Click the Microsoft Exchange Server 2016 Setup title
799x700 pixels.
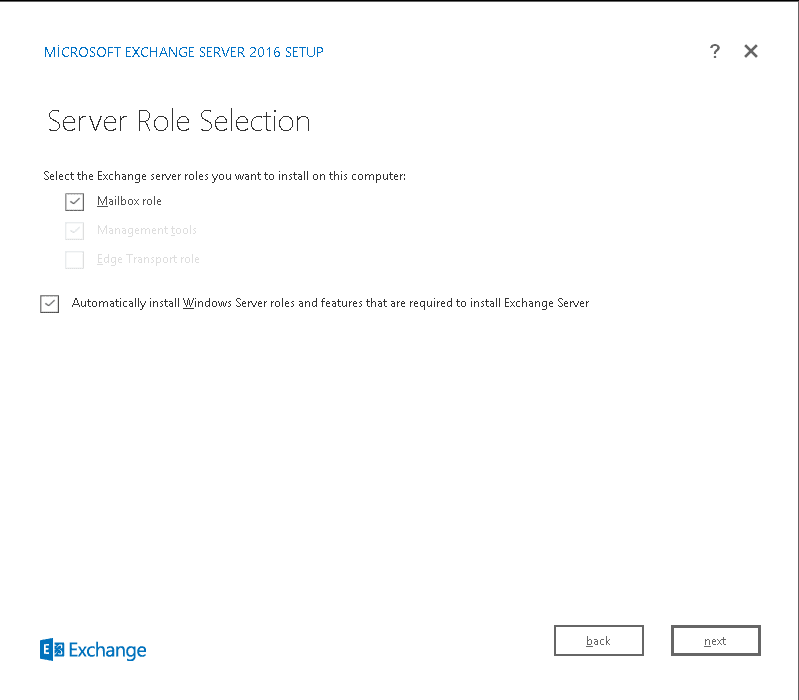coord(183,52)
